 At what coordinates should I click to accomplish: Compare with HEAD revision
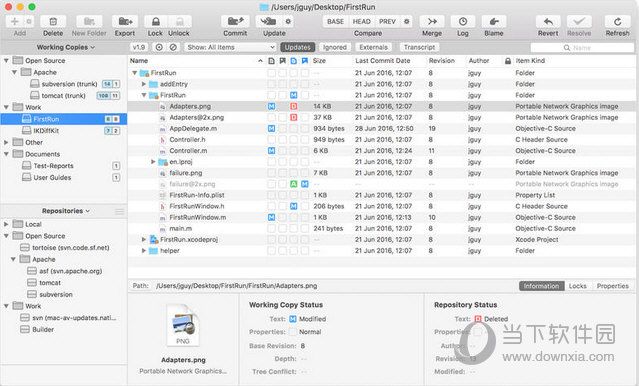[361, 22]
